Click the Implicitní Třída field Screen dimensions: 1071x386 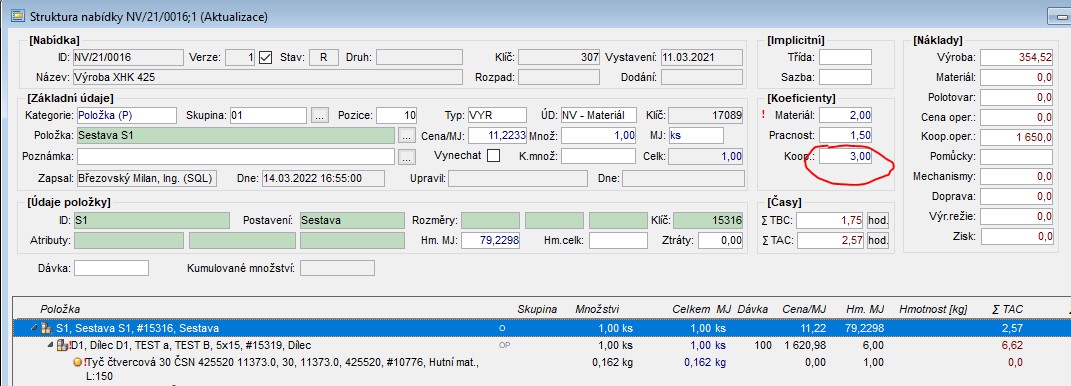coord(846,57)
